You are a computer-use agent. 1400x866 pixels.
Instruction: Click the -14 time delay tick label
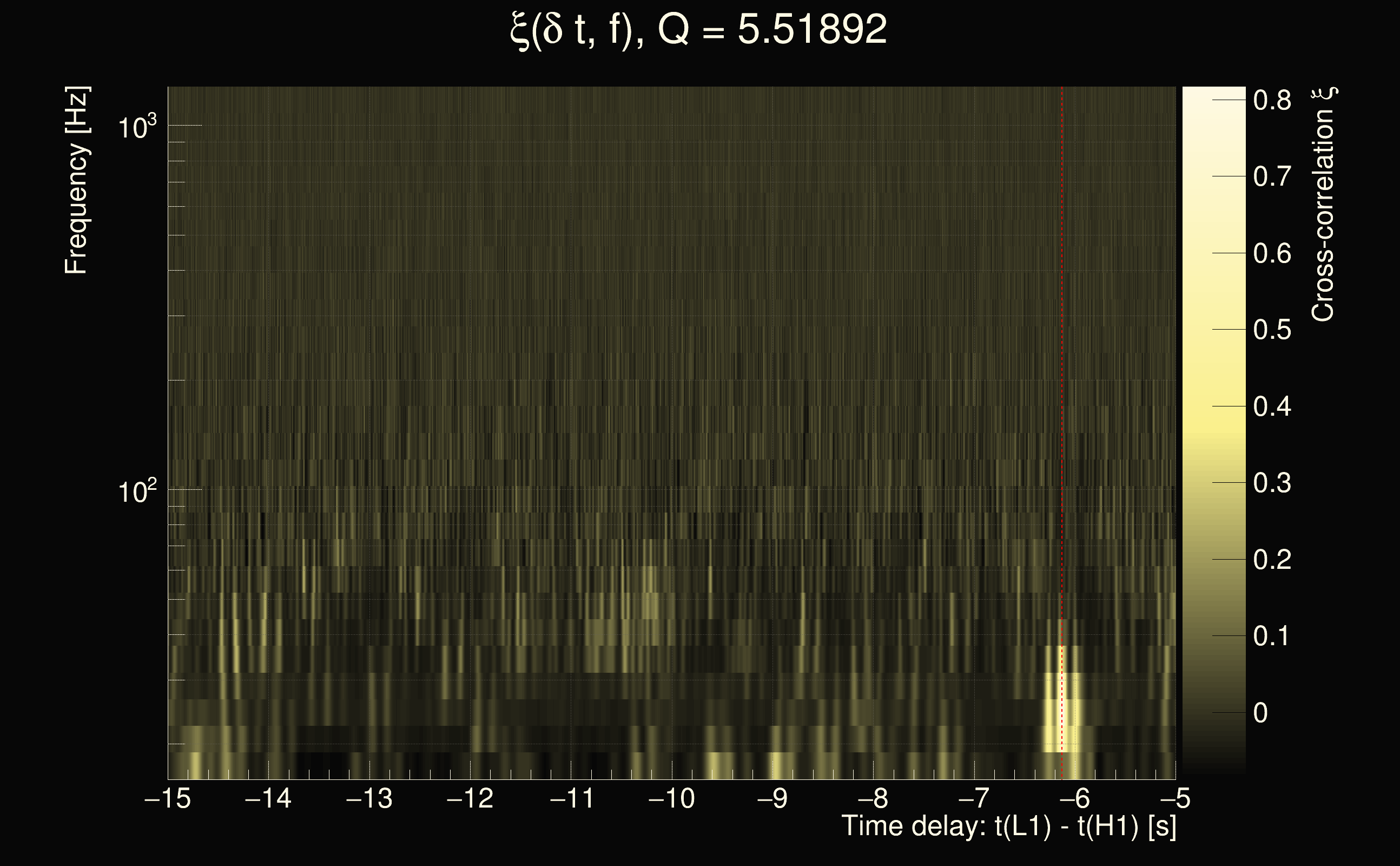click(x=268, y=798)
